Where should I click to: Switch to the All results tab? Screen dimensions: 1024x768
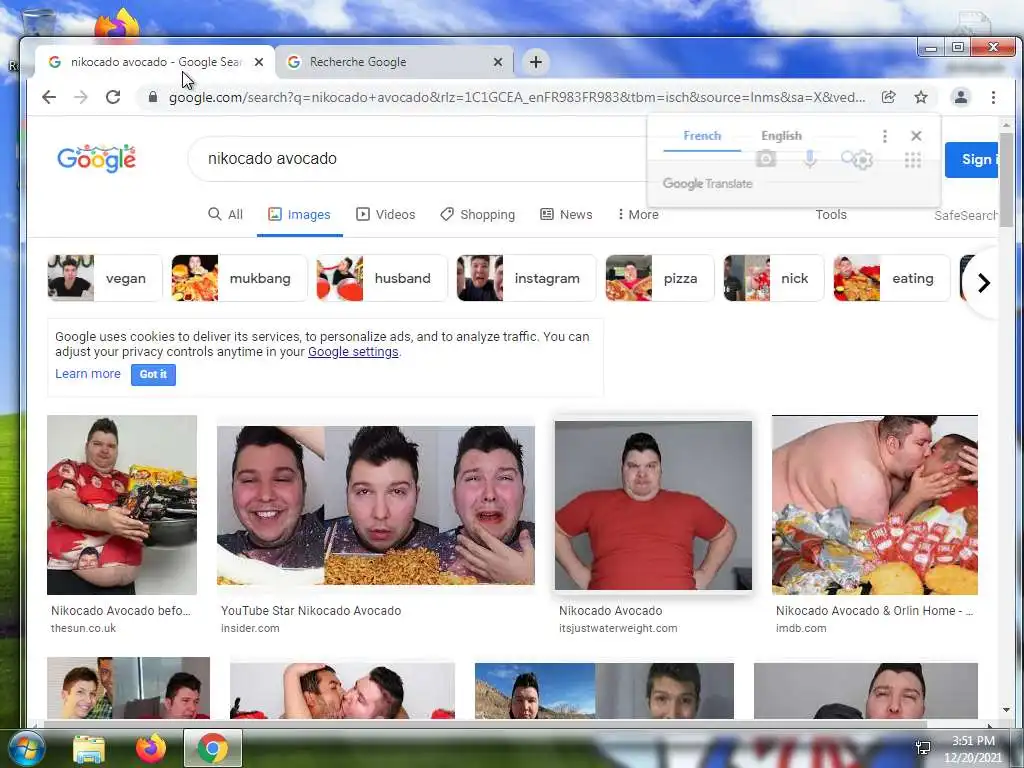click(x=225, y=214)
